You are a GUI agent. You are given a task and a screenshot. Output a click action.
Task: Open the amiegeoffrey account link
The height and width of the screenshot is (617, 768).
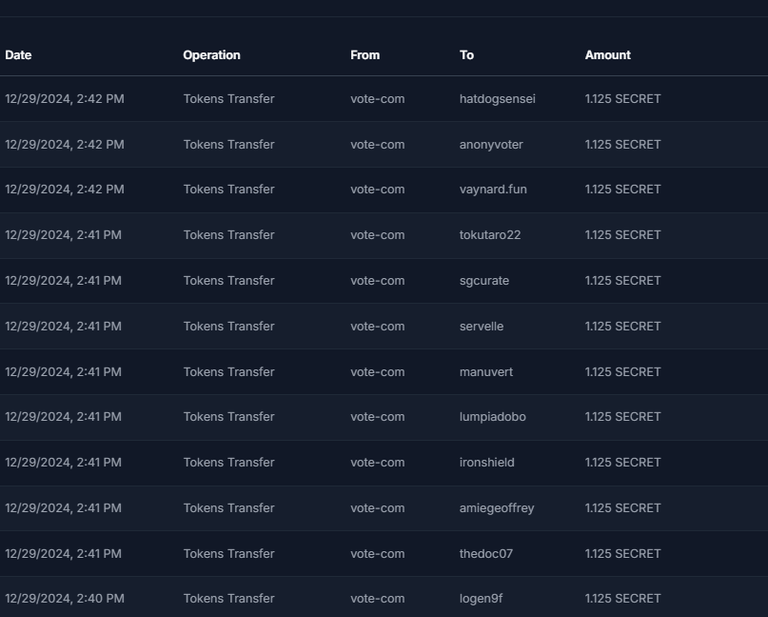496,508
